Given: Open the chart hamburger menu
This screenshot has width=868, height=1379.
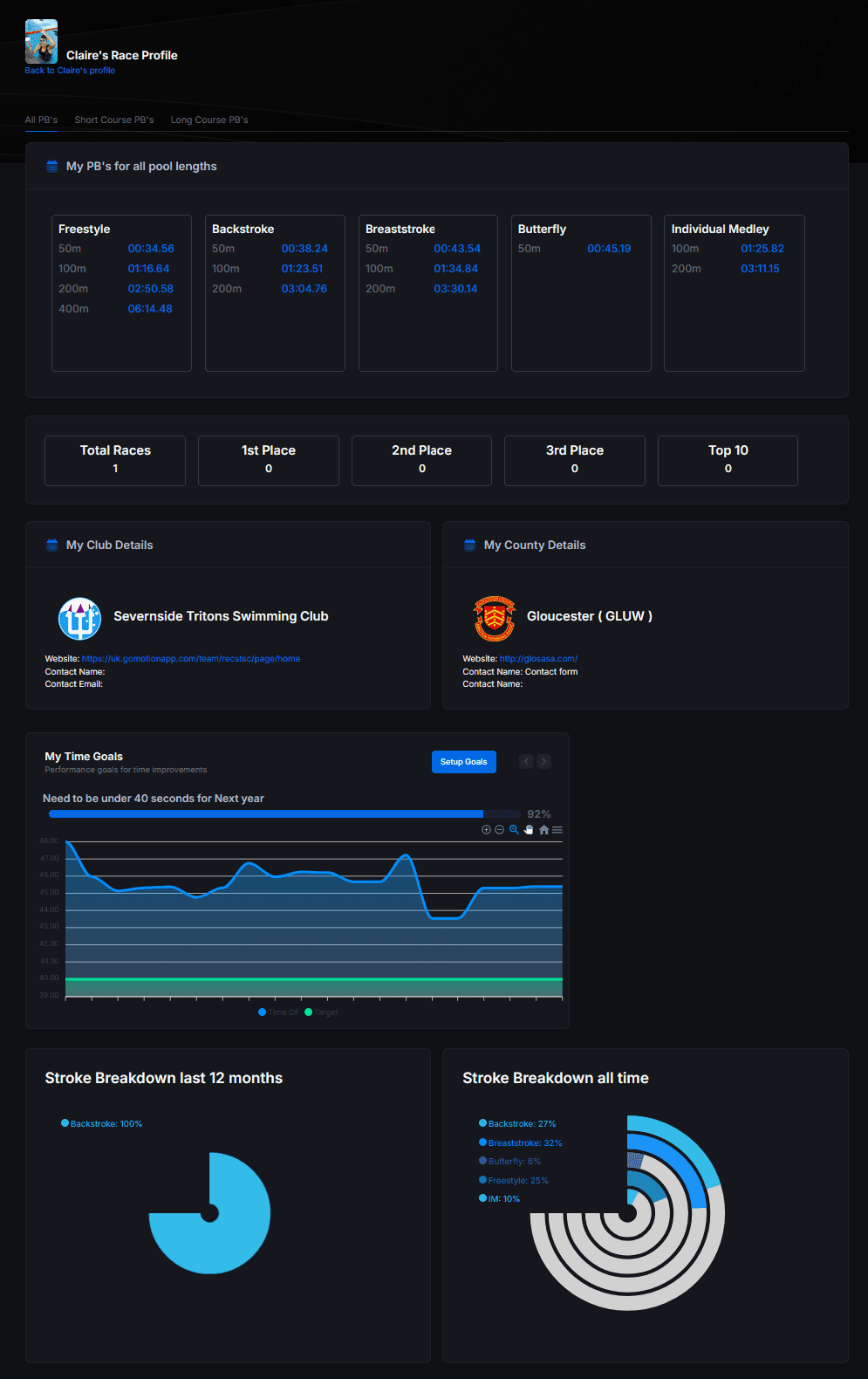Looking at the screenshot, I should (x=557, y=830).
